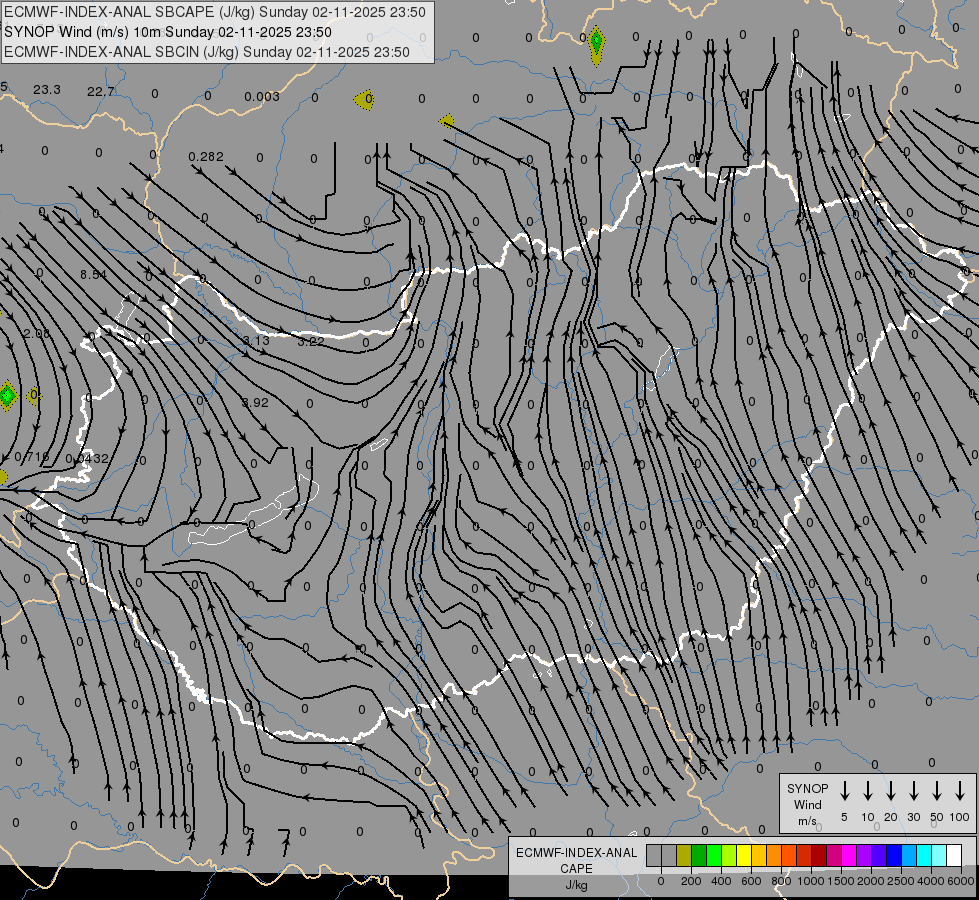Click the wind legend speed label 100

(x=960, y=817)
